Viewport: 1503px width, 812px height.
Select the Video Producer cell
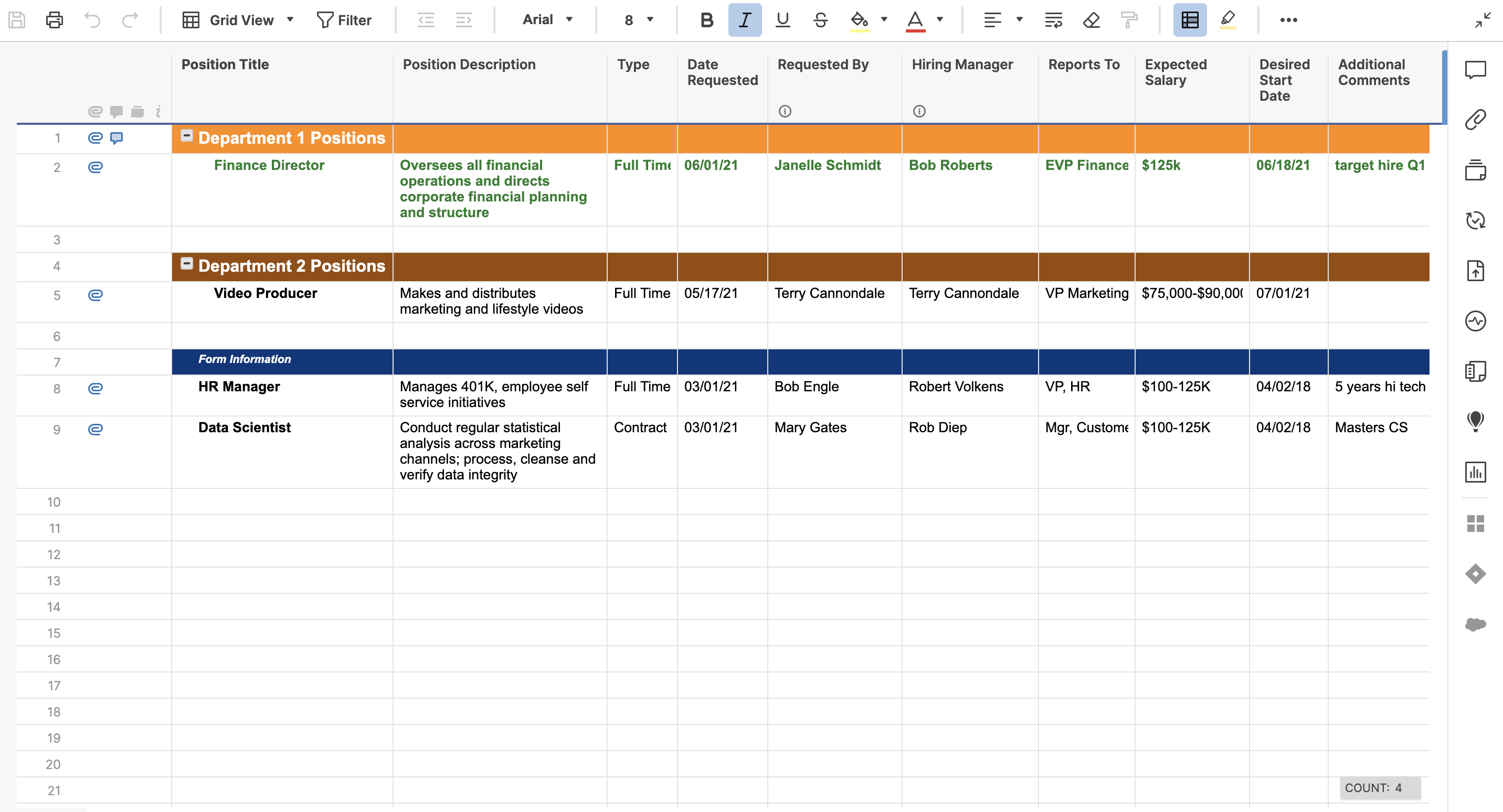click(x=266, y=293)
